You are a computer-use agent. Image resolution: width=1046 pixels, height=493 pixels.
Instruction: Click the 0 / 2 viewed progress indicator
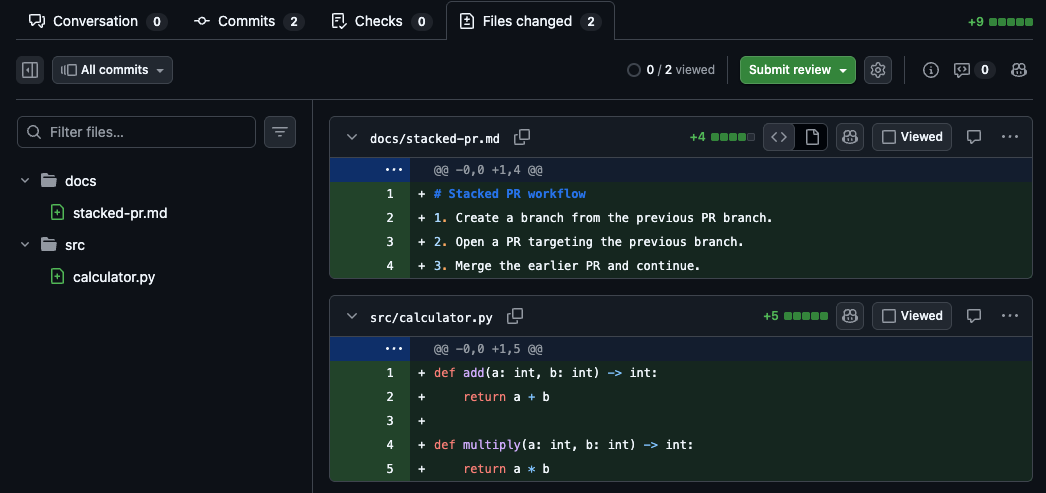pos(671,70)
